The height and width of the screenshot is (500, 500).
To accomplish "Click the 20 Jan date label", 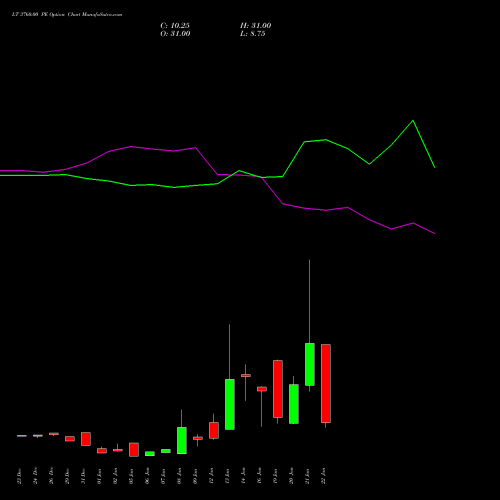I will point(291,476).
